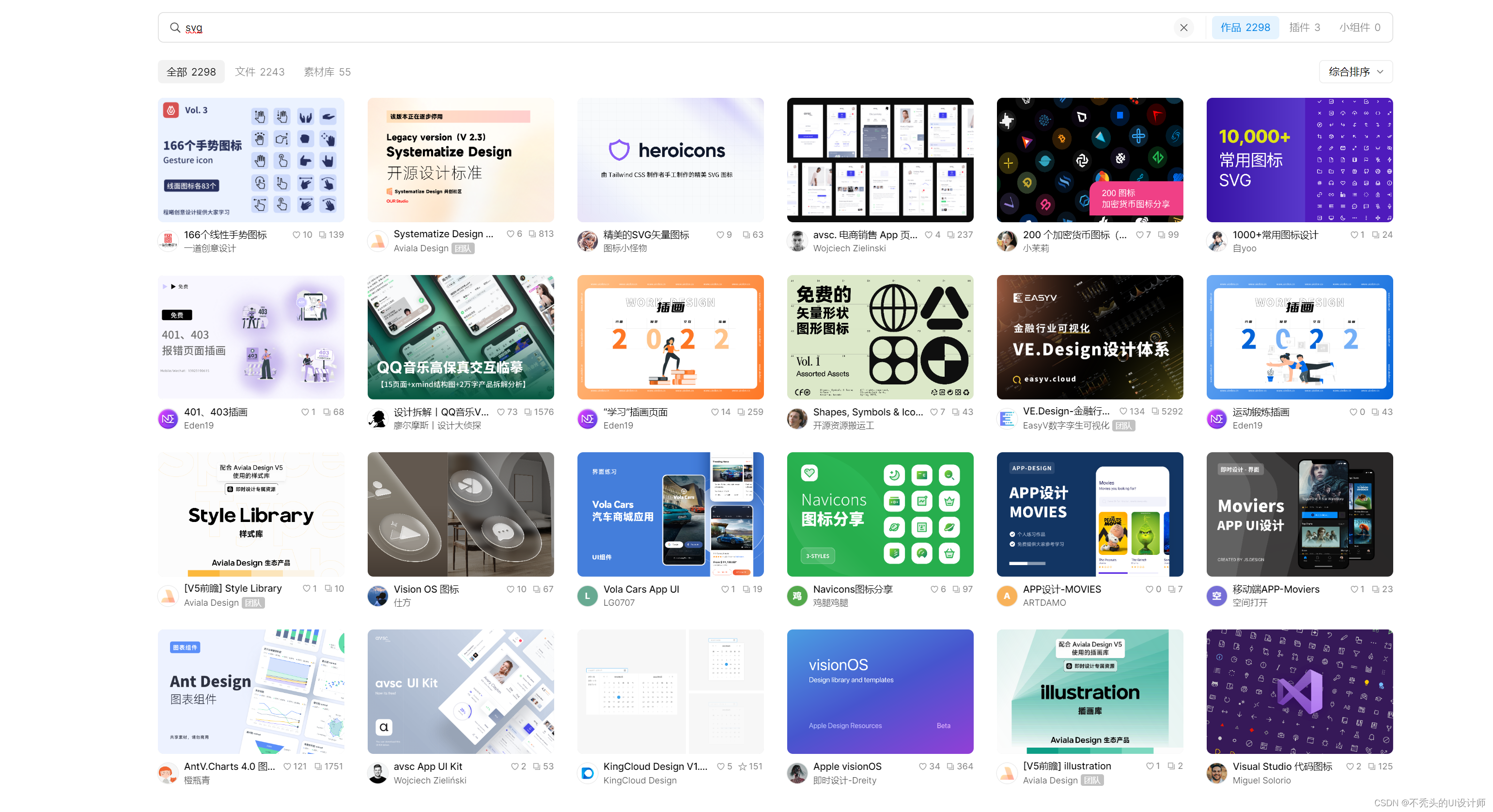1493x812 pixels.
Task: Switch to 小组件 0 tab
Action: coord(1359,27)
